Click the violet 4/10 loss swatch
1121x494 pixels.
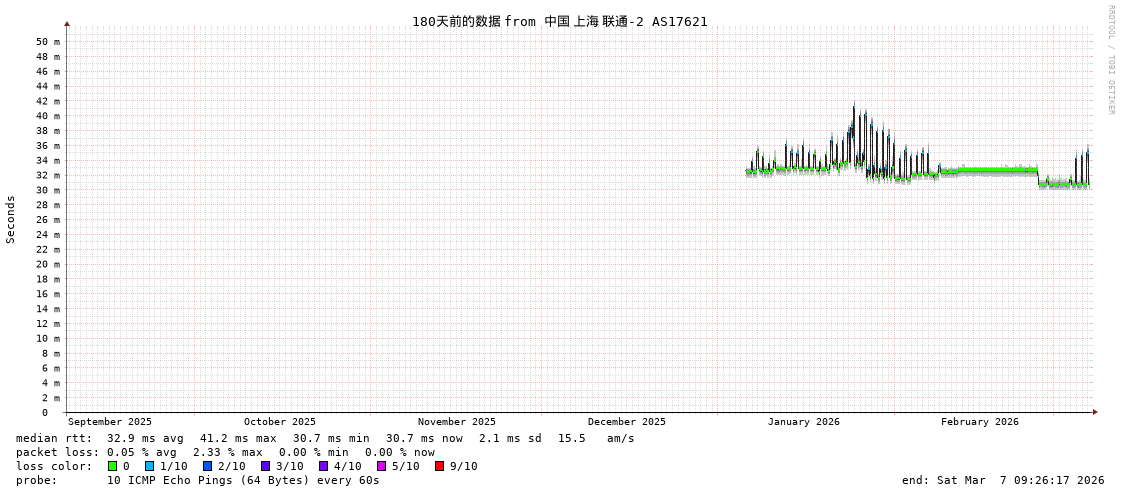(324, 466)
